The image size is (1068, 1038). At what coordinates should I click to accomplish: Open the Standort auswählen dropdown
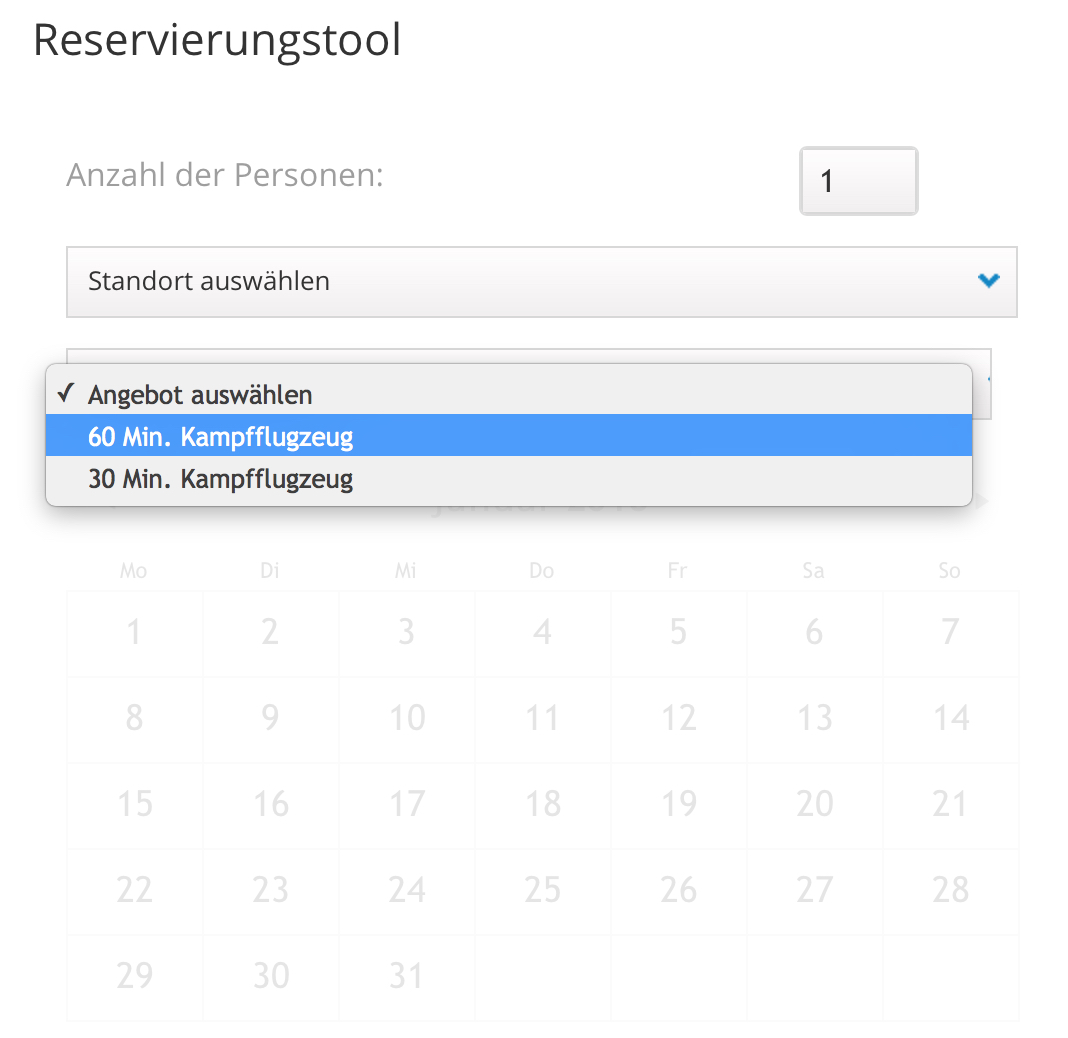(x=541, y=281)
